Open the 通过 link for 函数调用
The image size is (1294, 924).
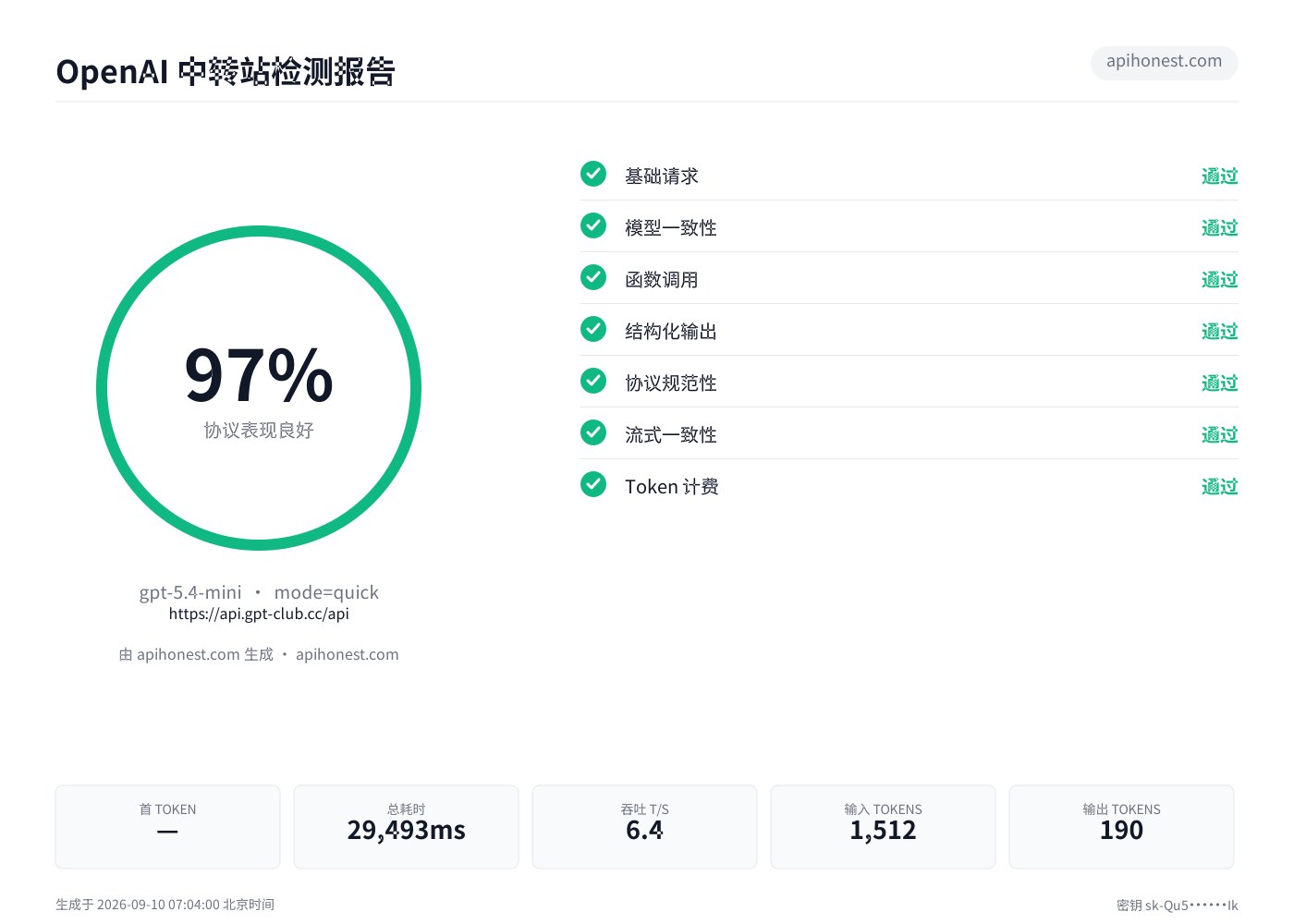point(1219,279)
